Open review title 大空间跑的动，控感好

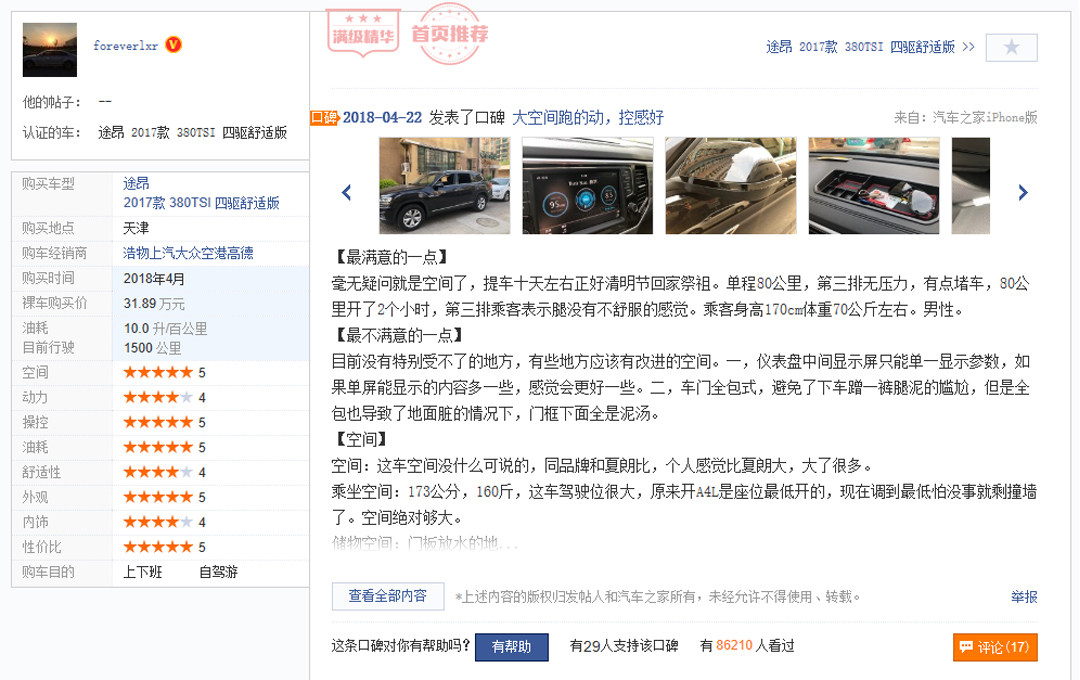588,118
